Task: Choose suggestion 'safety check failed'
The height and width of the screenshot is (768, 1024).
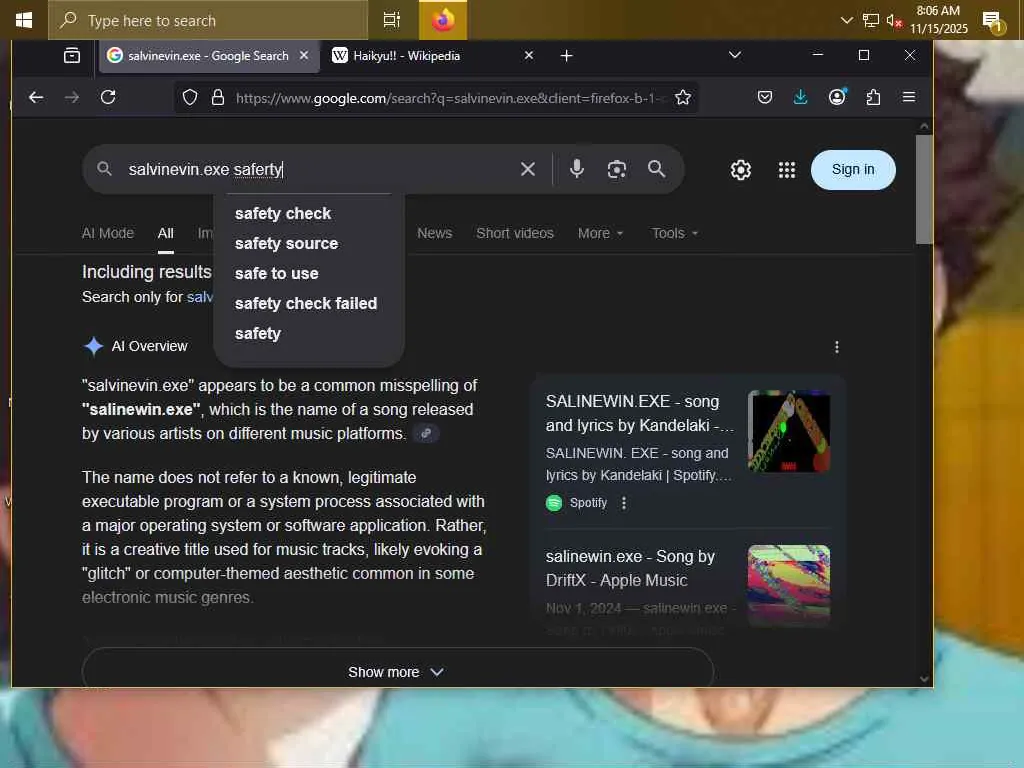Action: coord(308,304)
